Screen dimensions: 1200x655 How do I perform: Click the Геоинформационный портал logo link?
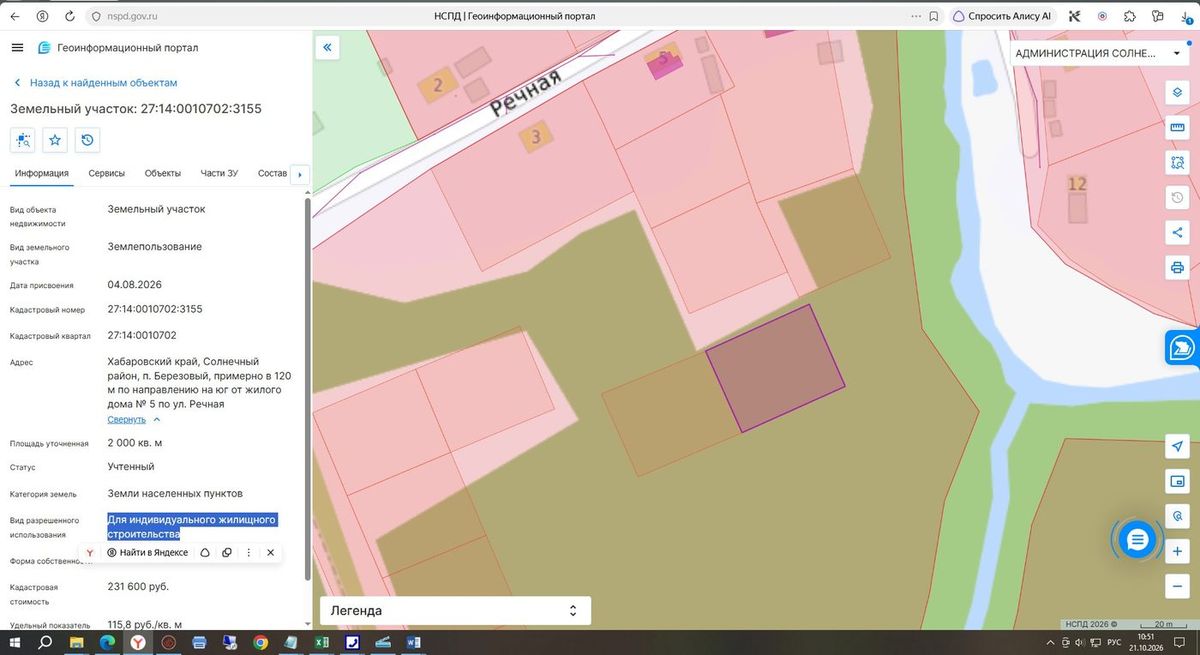point(118,48)
